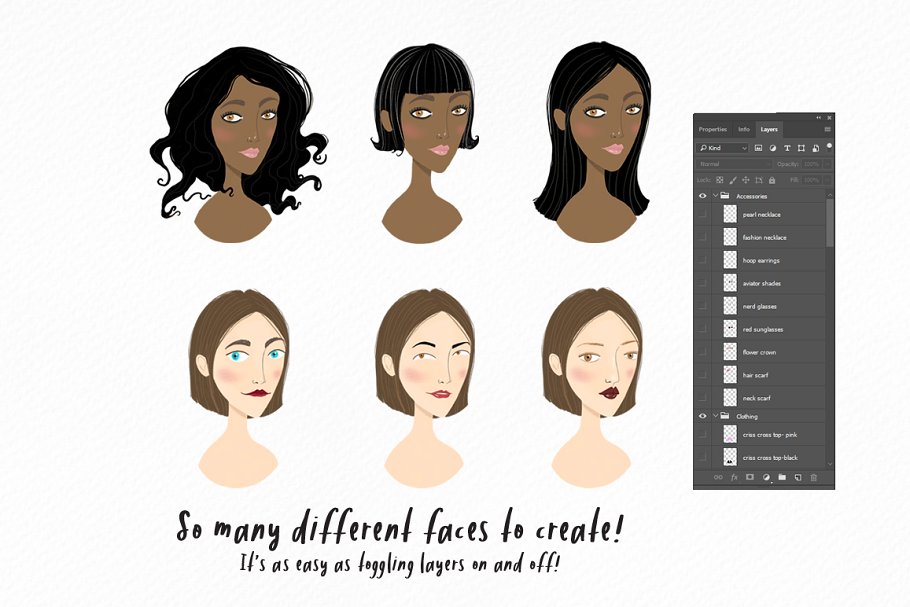
Task: Select the shape layers filter icon
Action: (x=801, y=148)
